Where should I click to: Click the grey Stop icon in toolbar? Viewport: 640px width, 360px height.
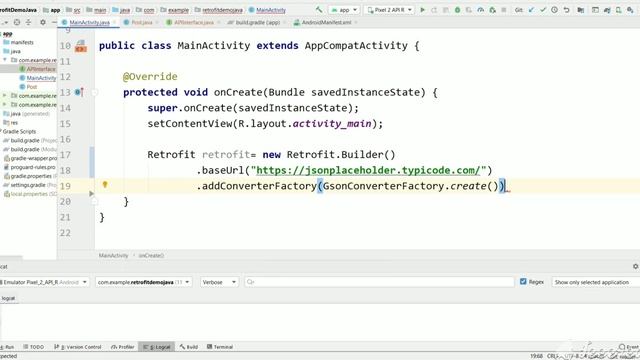[x=504, y=9]
